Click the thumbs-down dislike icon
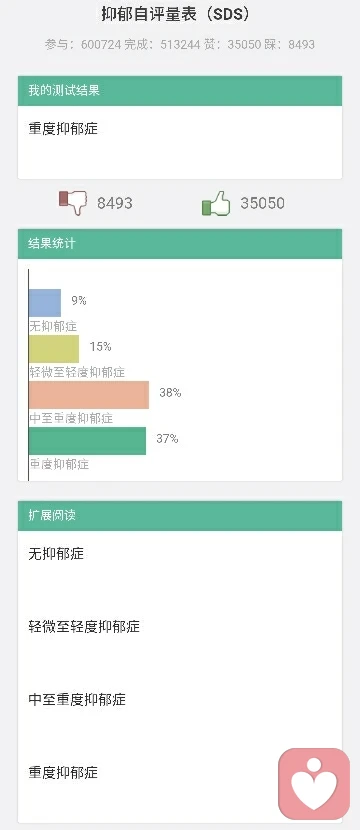 pyautogui.click(x=73, y=203)
